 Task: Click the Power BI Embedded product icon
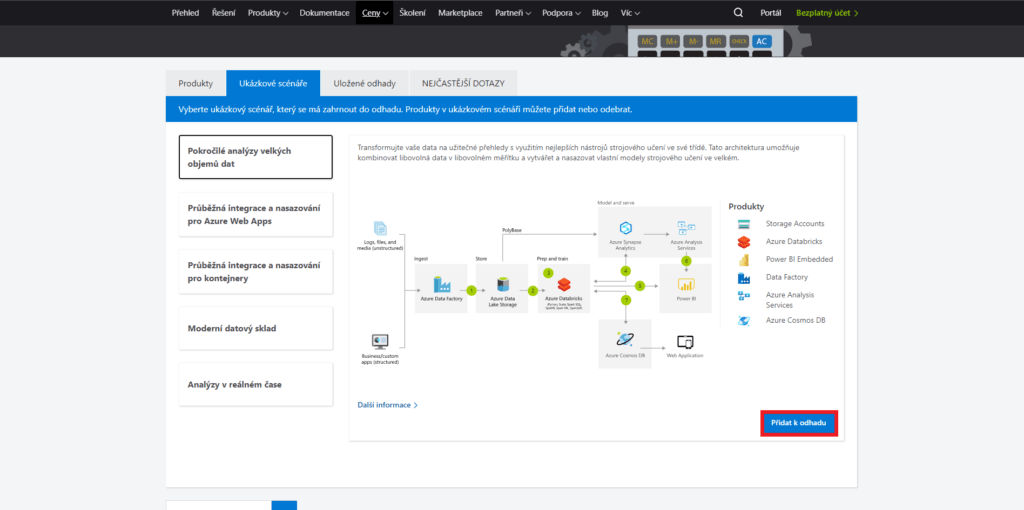[744, 260]
